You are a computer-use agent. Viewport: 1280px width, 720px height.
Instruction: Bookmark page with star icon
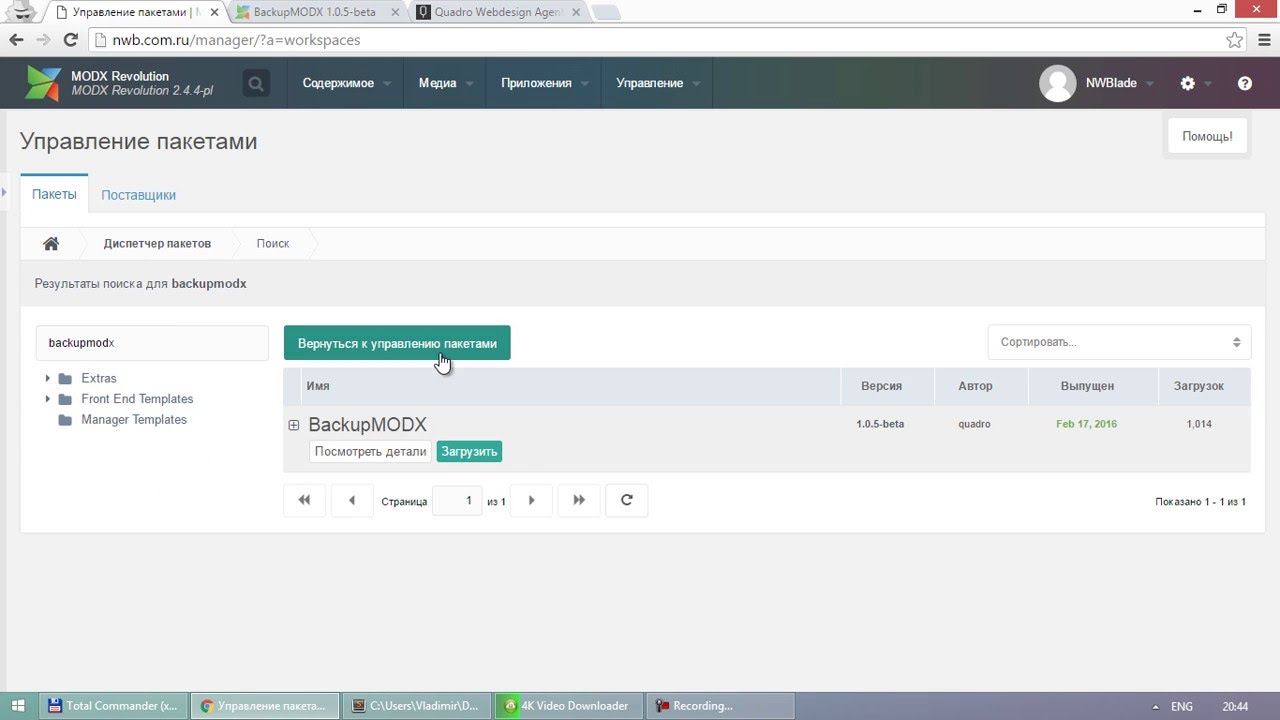tap(1234, 41)
